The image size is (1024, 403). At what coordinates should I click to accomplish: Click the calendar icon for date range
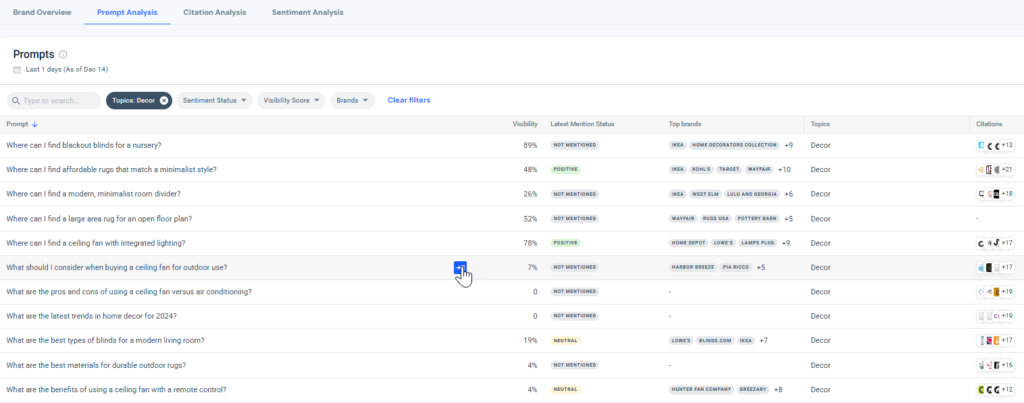click(17, 70)
